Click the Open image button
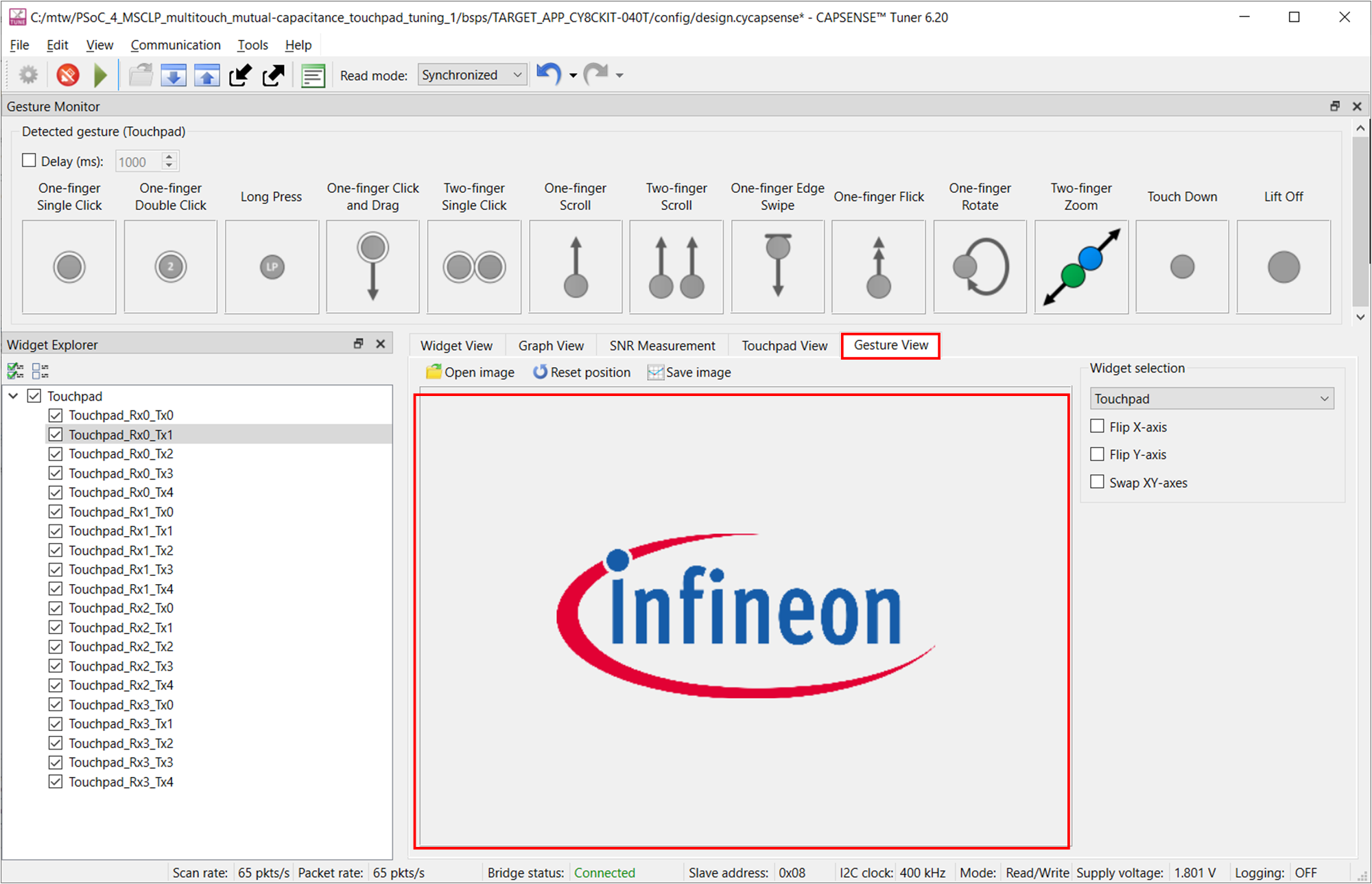The image size is (1372, 884). (x=470, y=372)
